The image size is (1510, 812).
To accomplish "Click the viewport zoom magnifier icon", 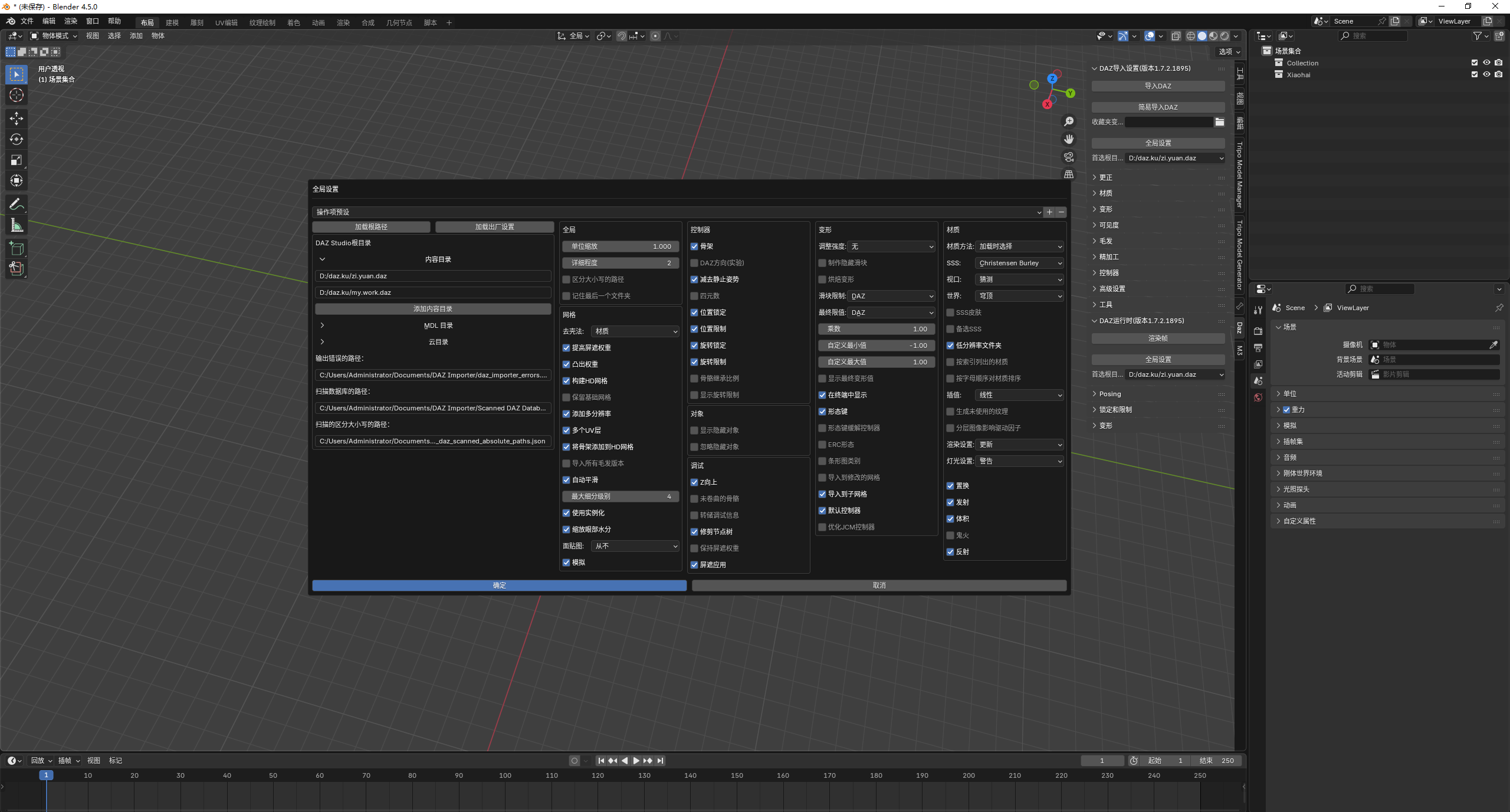I will pos(1069,121).
